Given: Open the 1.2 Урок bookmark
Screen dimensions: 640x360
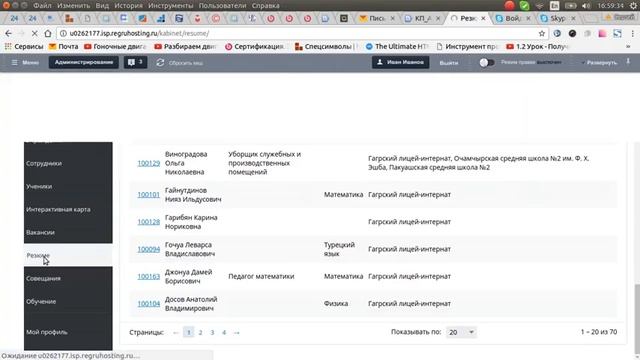Looking at the screenshot, I should click(x=537, y=47).
